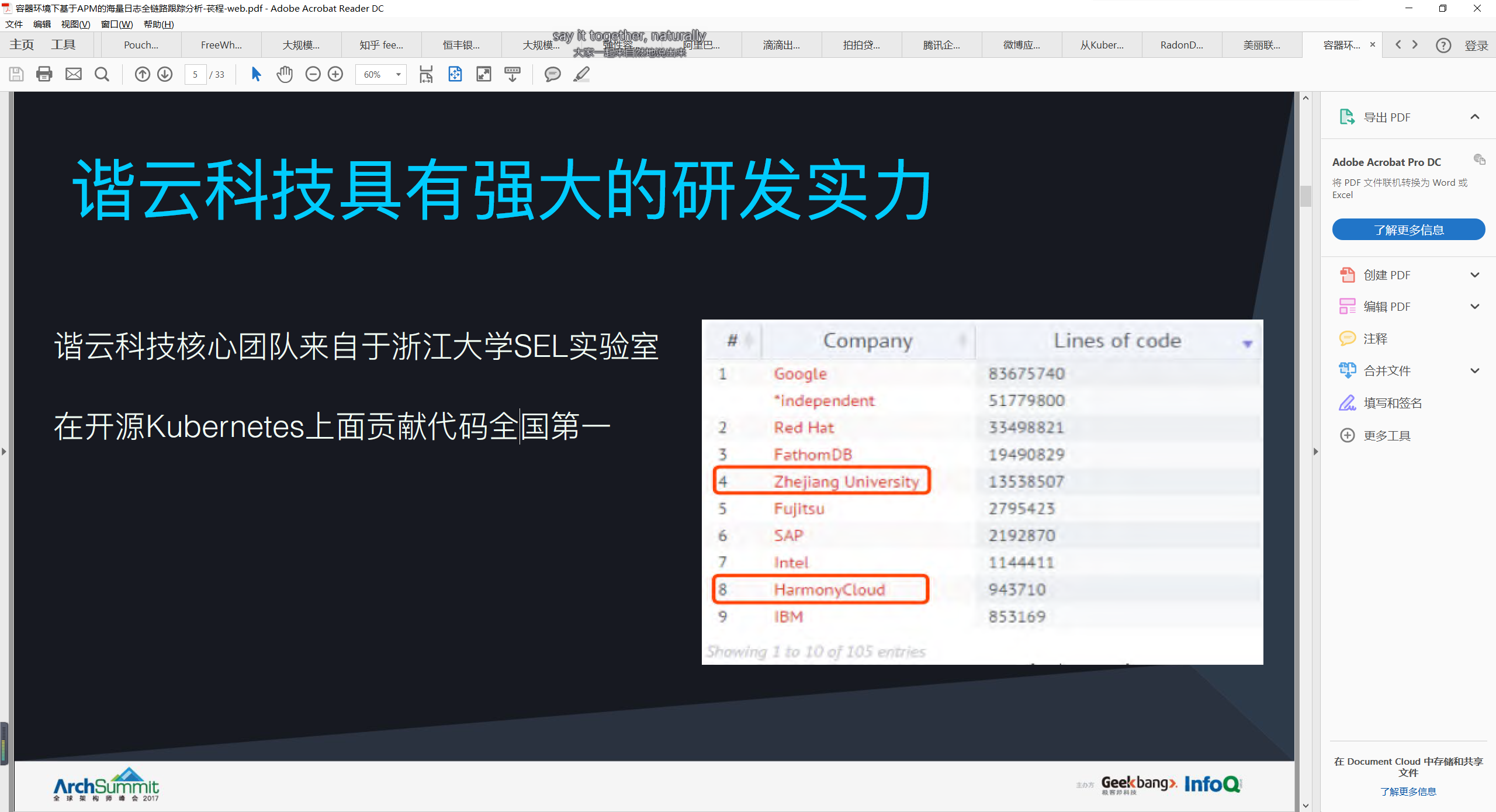Collapse the 导出 PDF section chevron
Viewport: 1496px width, 812px height.
1475,117
